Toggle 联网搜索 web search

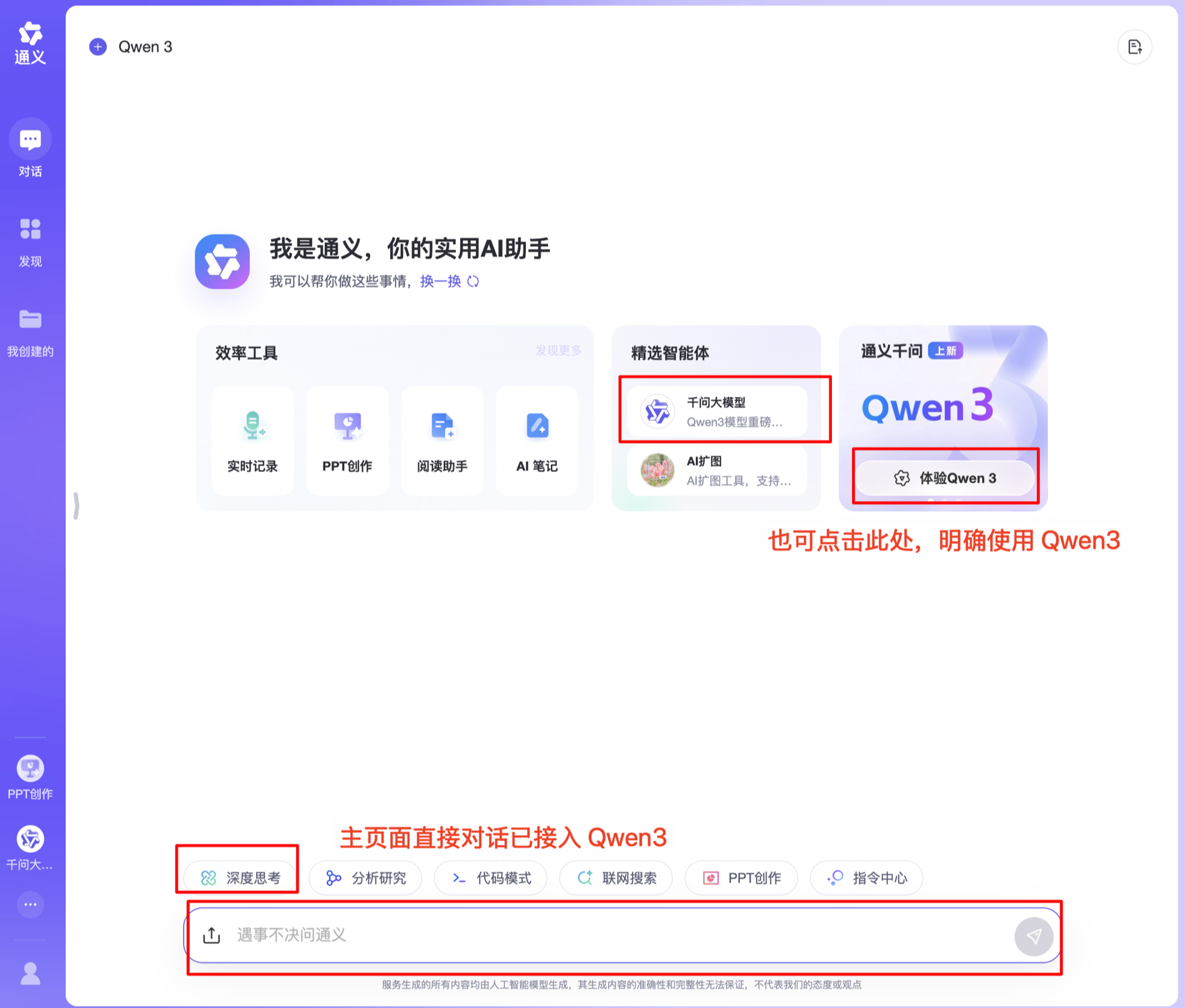click(x=616, y=878)
